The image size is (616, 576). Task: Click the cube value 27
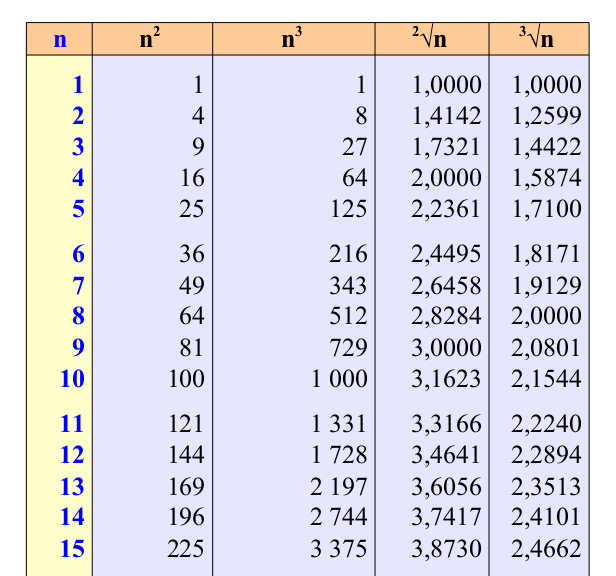355,147
